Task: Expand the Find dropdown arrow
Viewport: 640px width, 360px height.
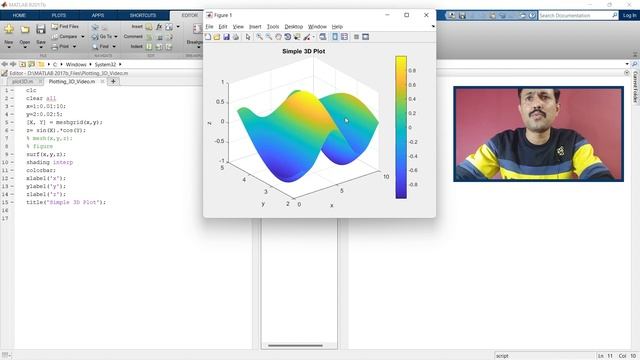Action: [114, 47]
